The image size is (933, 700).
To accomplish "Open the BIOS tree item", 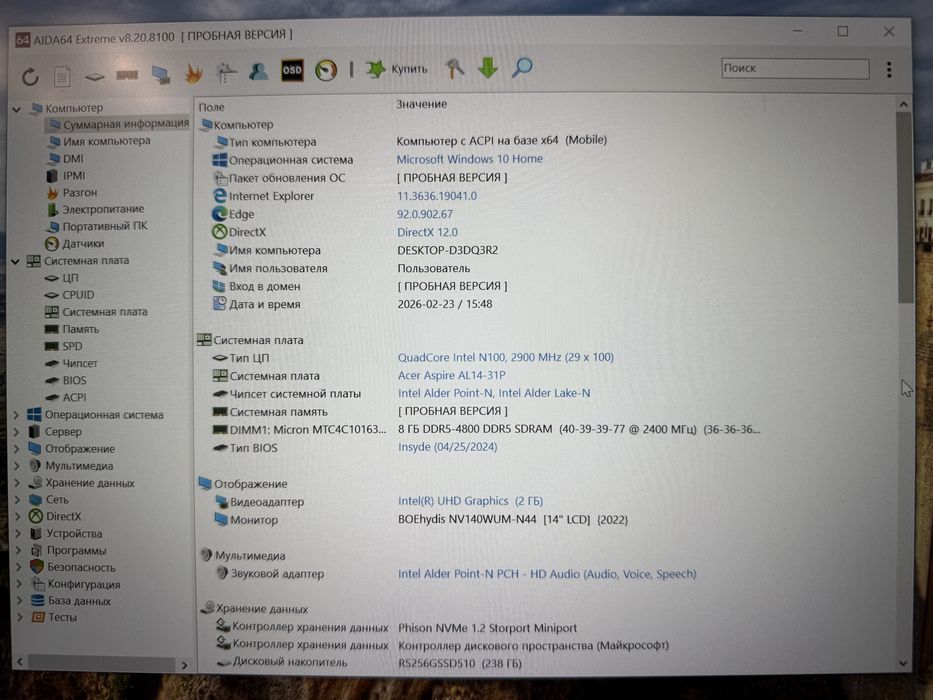I will 65,380.
